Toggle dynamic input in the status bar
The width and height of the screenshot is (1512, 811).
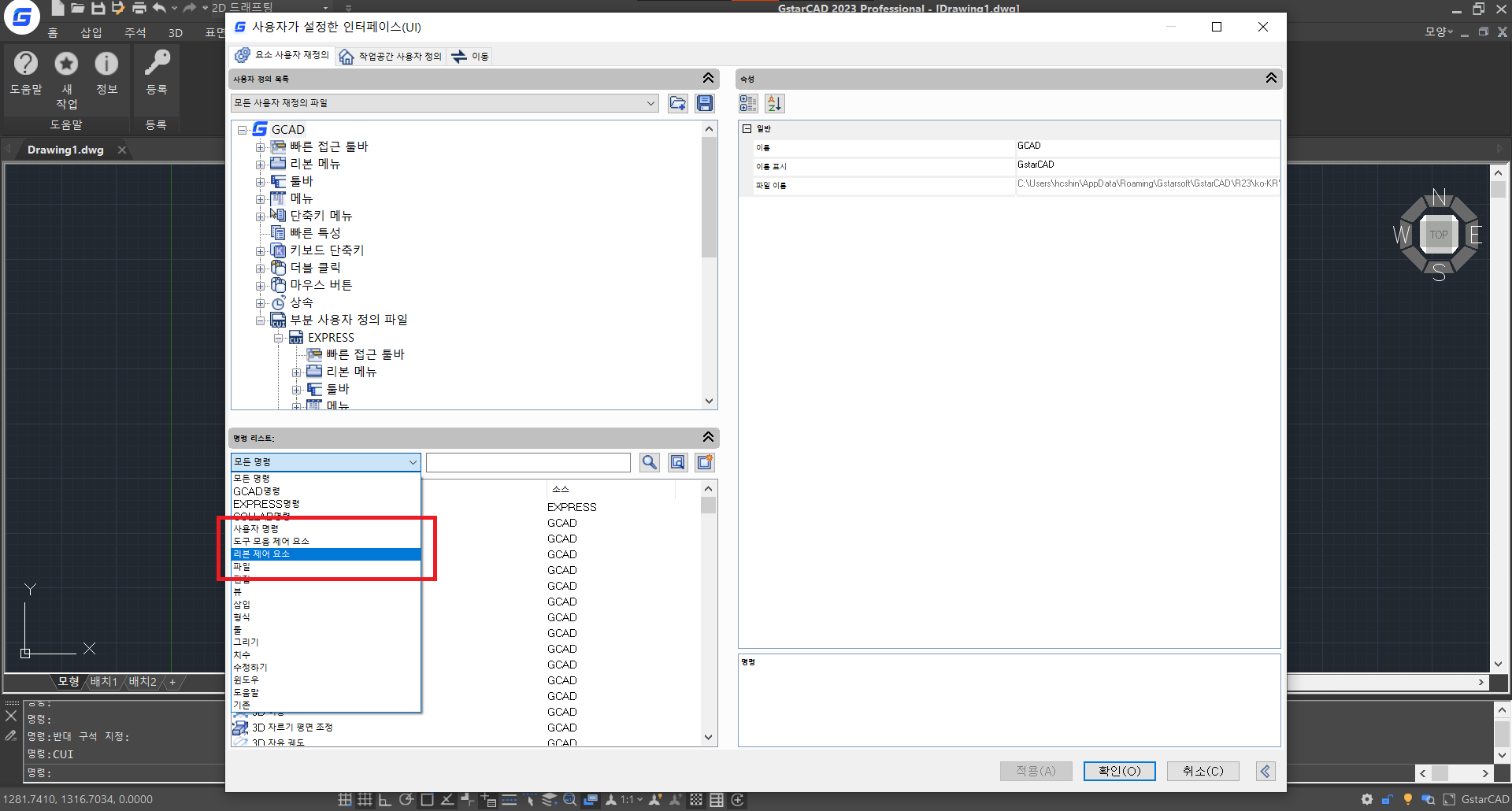[x=488, y=799]
